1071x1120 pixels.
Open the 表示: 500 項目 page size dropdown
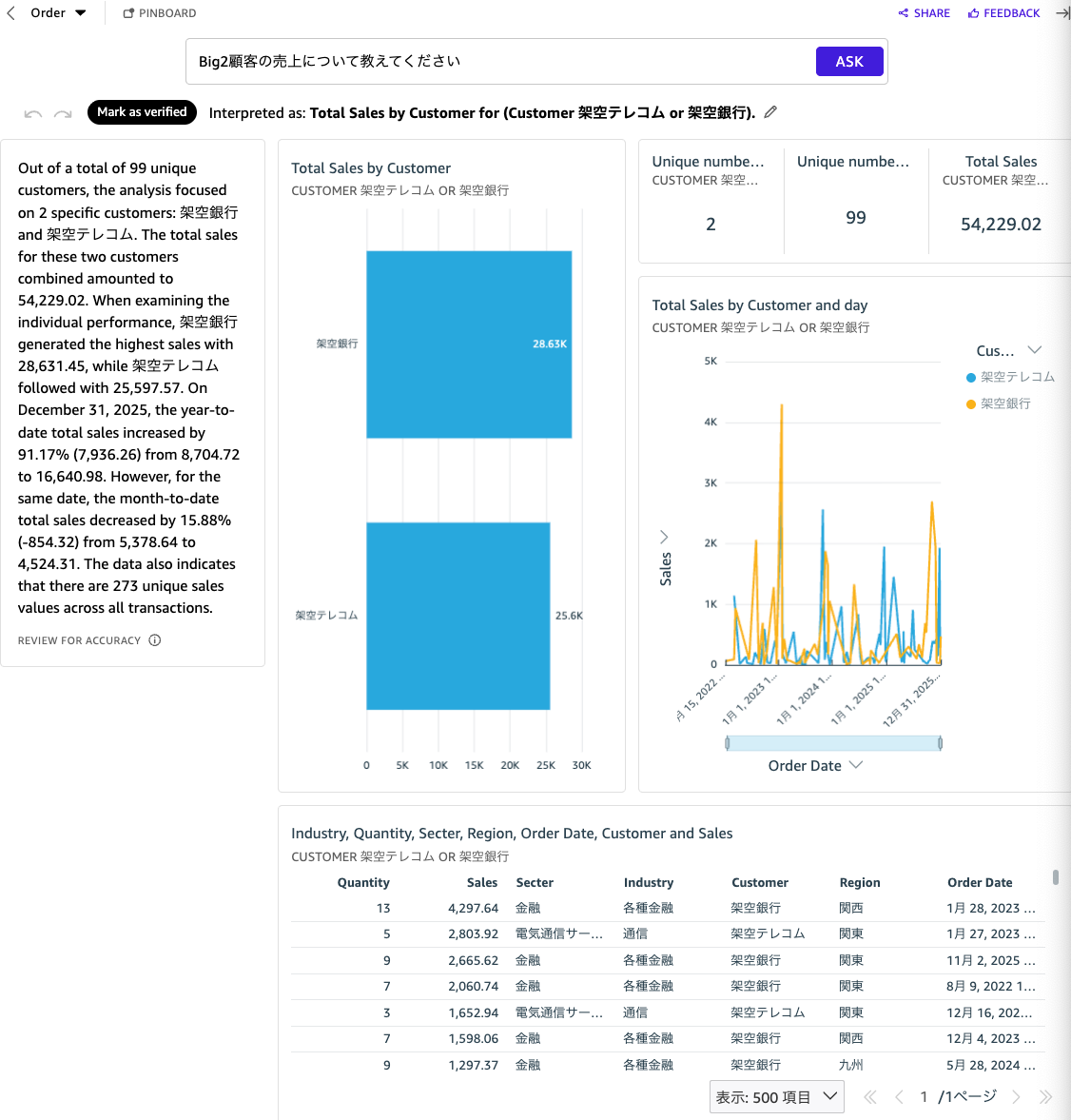[x=776, y=1096]
